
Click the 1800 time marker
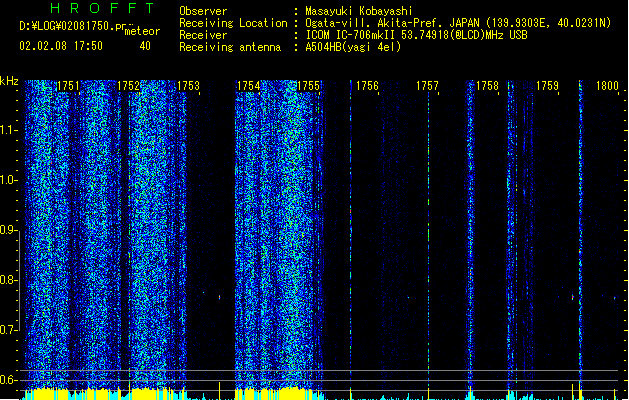coord(607,86)
